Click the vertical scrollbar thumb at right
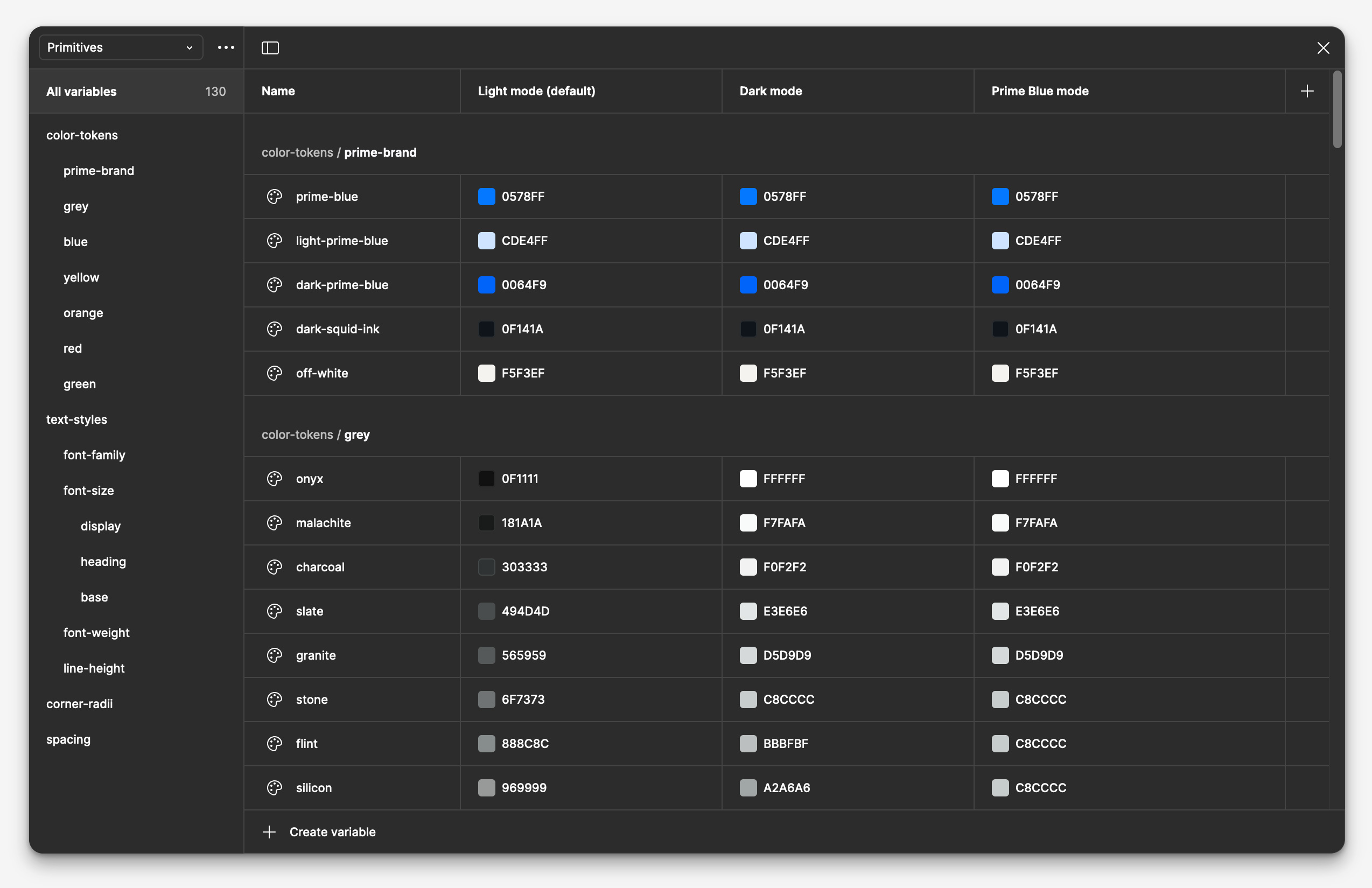 (1338, 109)
